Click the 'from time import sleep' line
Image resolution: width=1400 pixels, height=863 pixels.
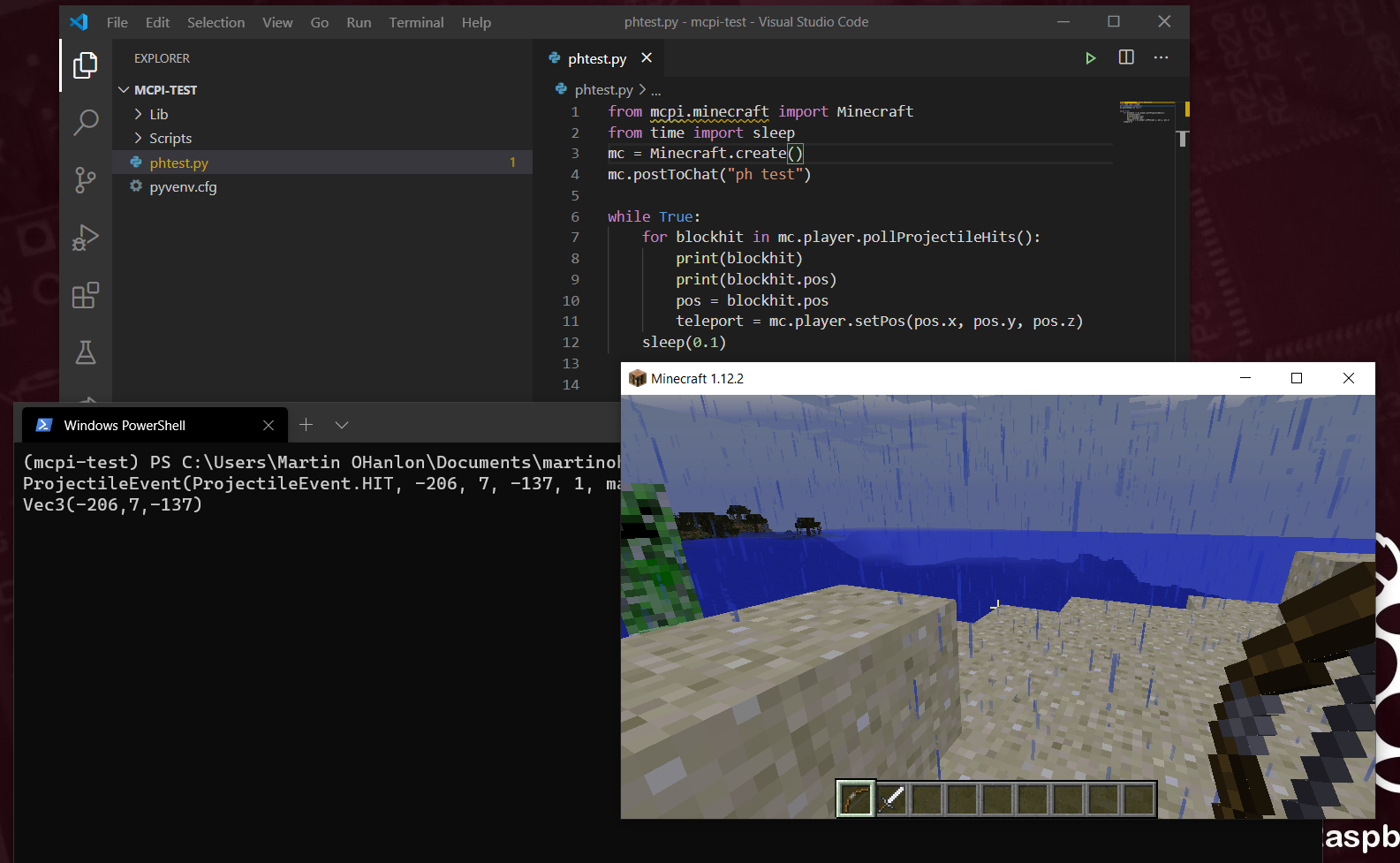tap(701, 132)
